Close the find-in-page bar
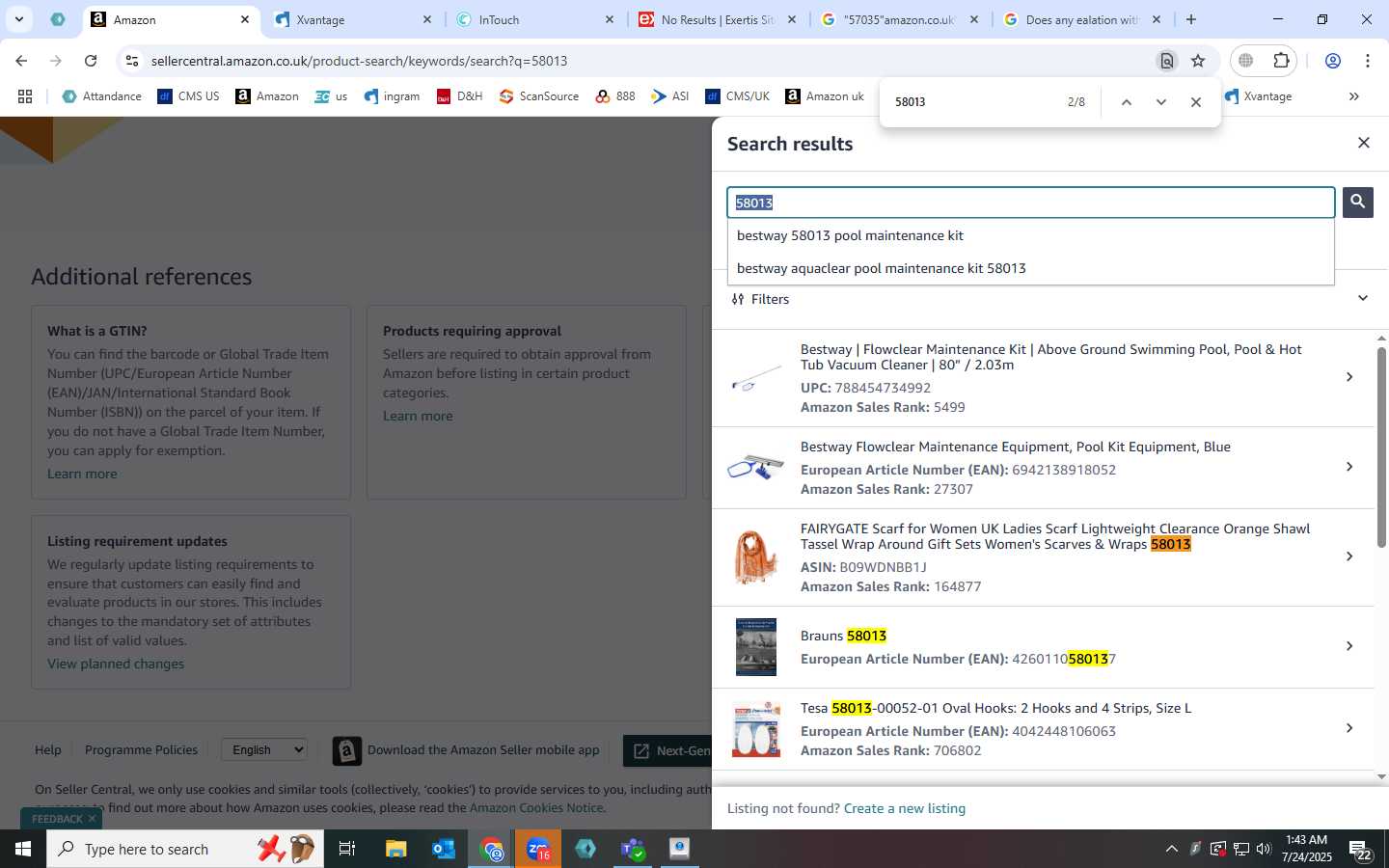Viewport: 1389px width, 868px height. pos(1195,102)
